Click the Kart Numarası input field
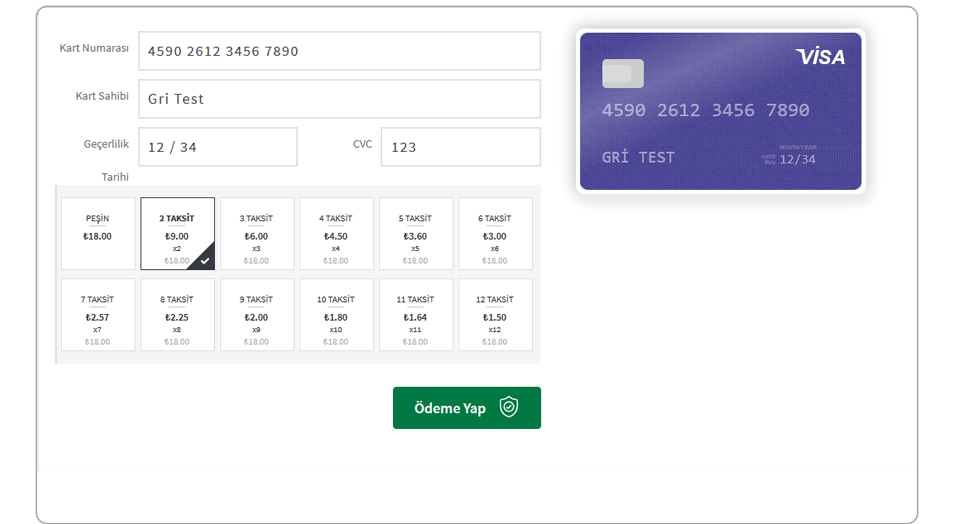This screenshot has height=524, width=954. pos(339,51)
